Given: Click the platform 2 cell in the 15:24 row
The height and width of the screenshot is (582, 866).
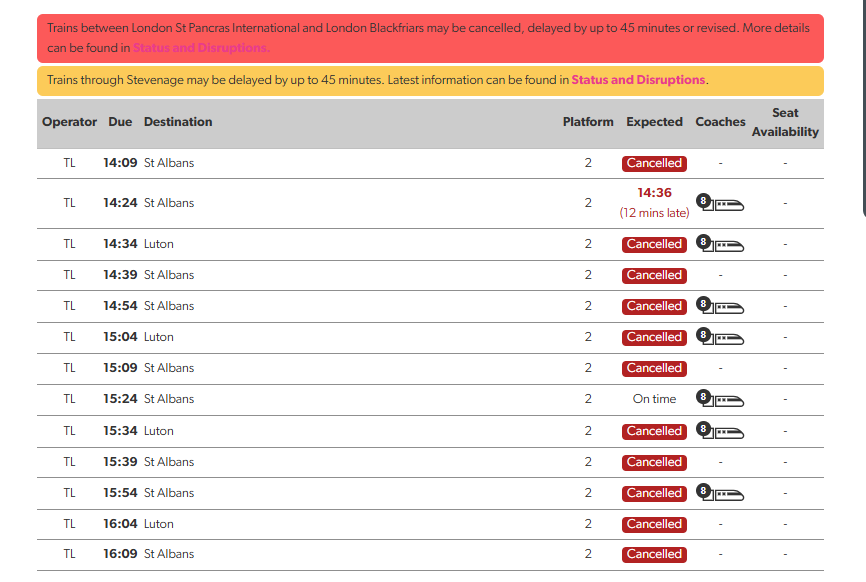Looking at the screenshot, I should [588, 399].
